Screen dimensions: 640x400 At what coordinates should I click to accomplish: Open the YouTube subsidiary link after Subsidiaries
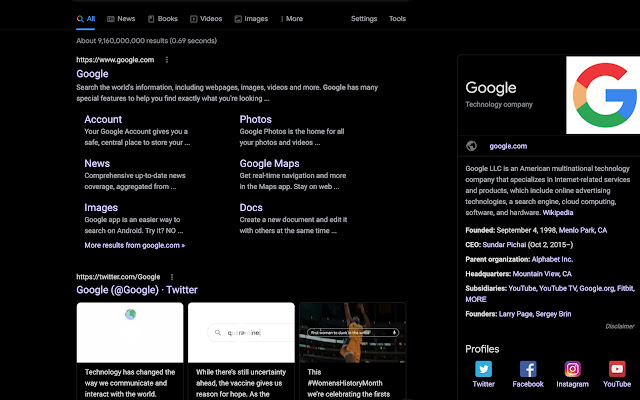click(522, 288)
